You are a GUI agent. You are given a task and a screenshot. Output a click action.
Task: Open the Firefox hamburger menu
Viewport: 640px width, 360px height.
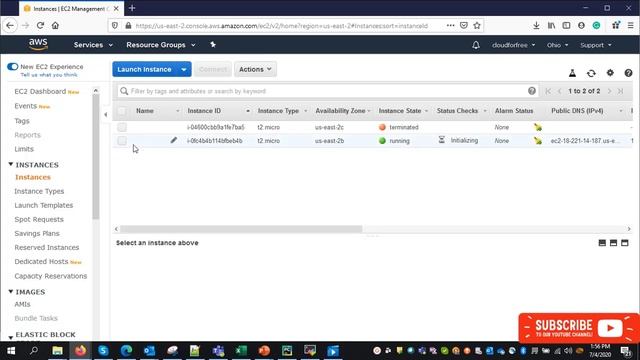point(631,25)
